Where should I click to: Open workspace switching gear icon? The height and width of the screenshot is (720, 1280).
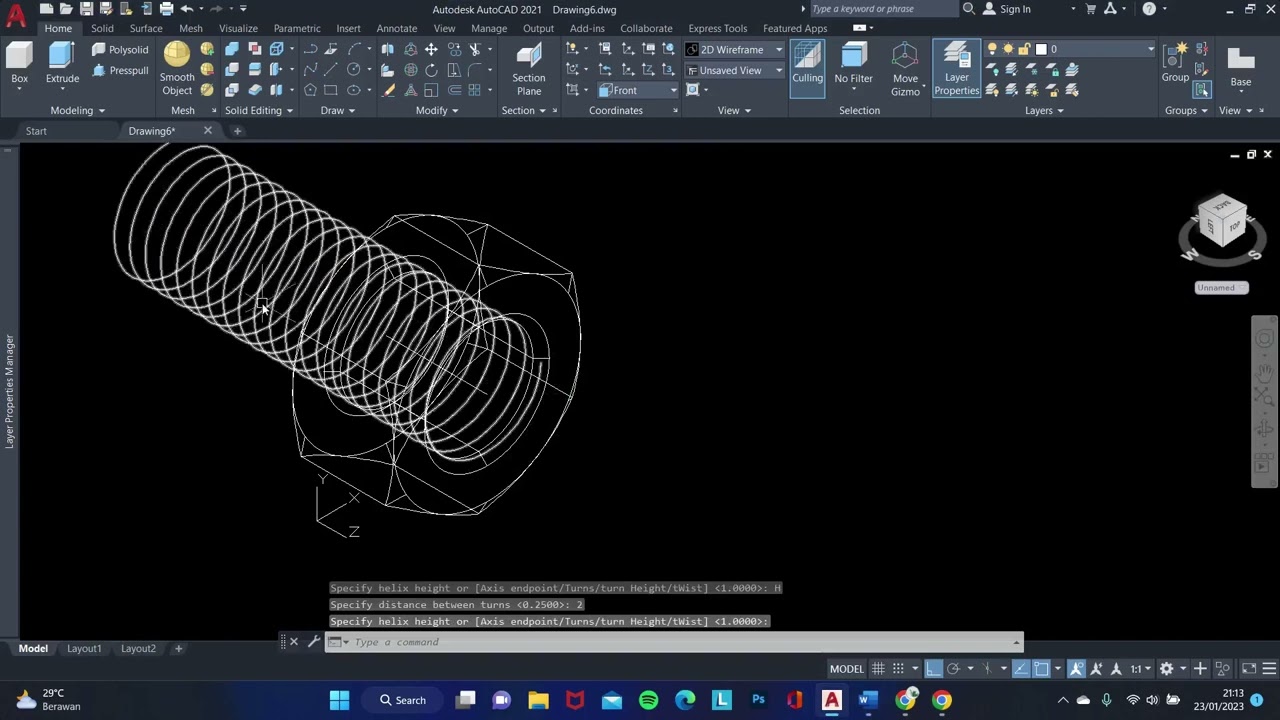click(1166, 668)
